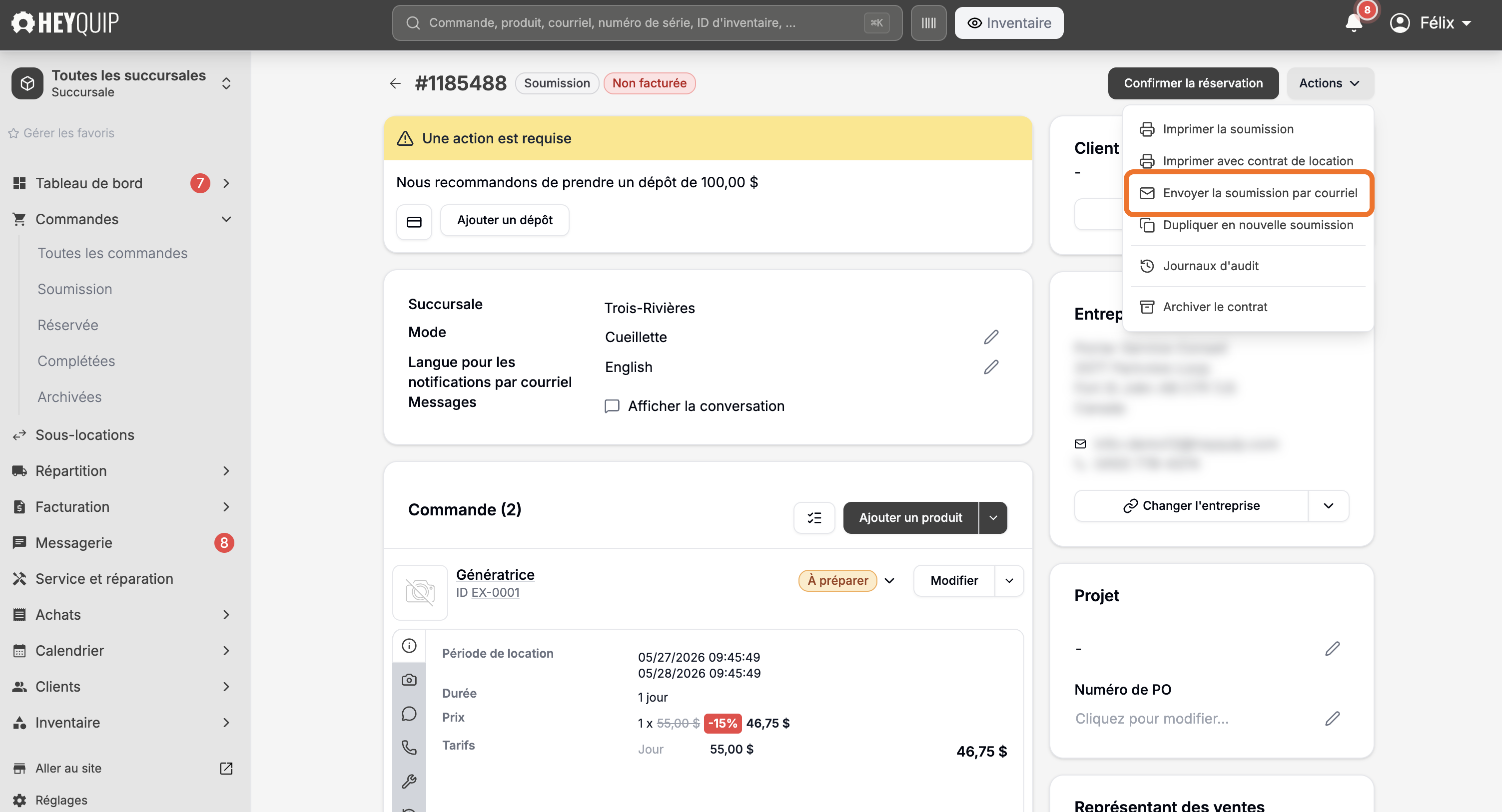The image size is (1502, 812).
Task: Open the Actions dropdown
Action: (1330, 83)
